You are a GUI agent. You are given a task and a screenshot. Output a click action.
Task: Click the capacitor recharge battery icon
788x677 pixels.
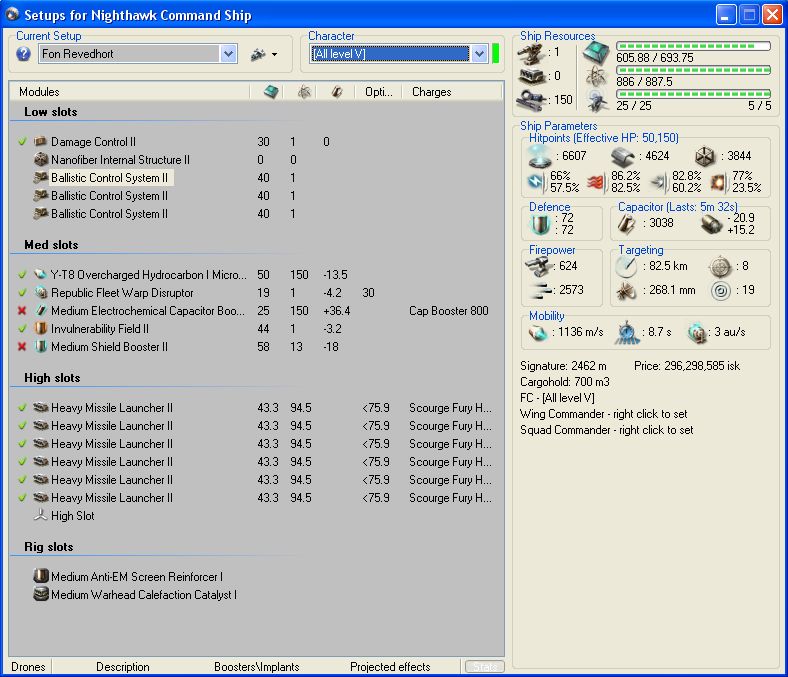[x=712, y=224]
